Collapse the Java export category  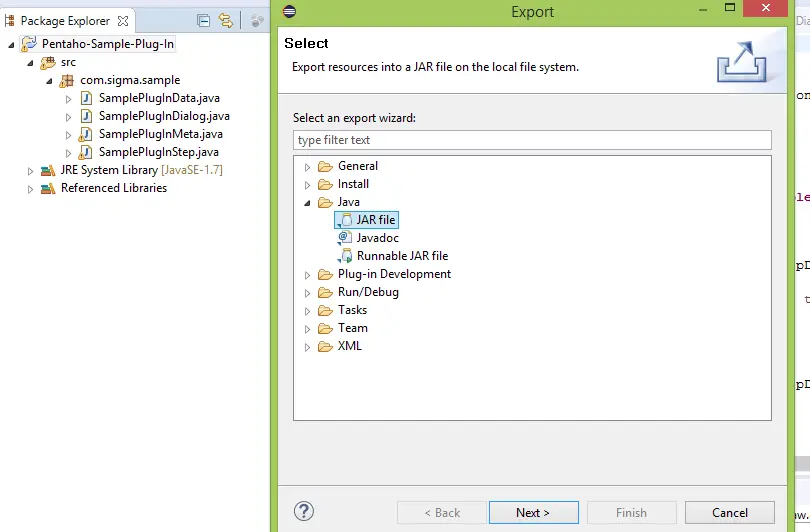click(307, 203)
